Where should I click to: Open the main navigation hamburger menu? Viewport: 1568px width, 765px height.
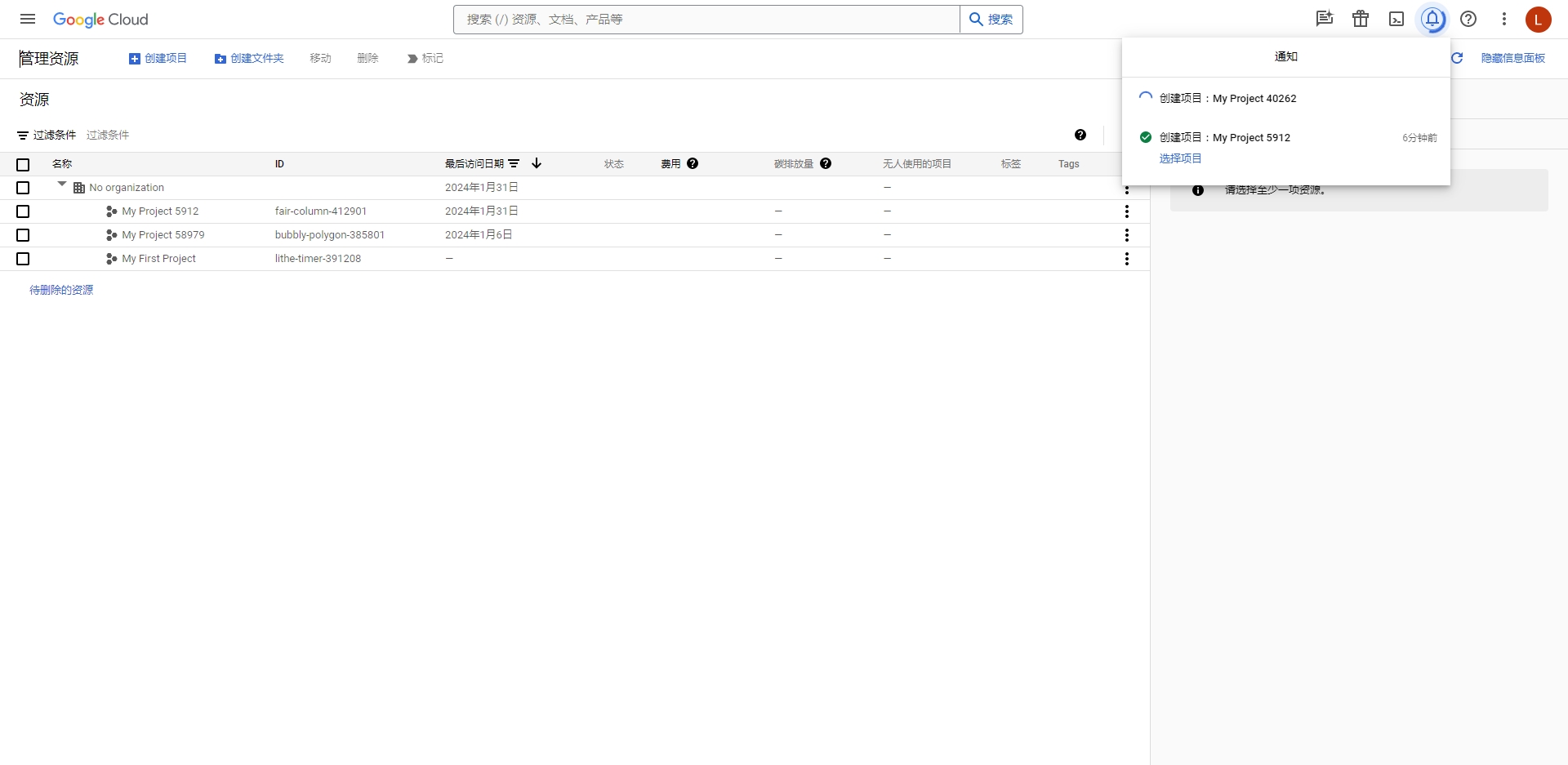[28, 19]
